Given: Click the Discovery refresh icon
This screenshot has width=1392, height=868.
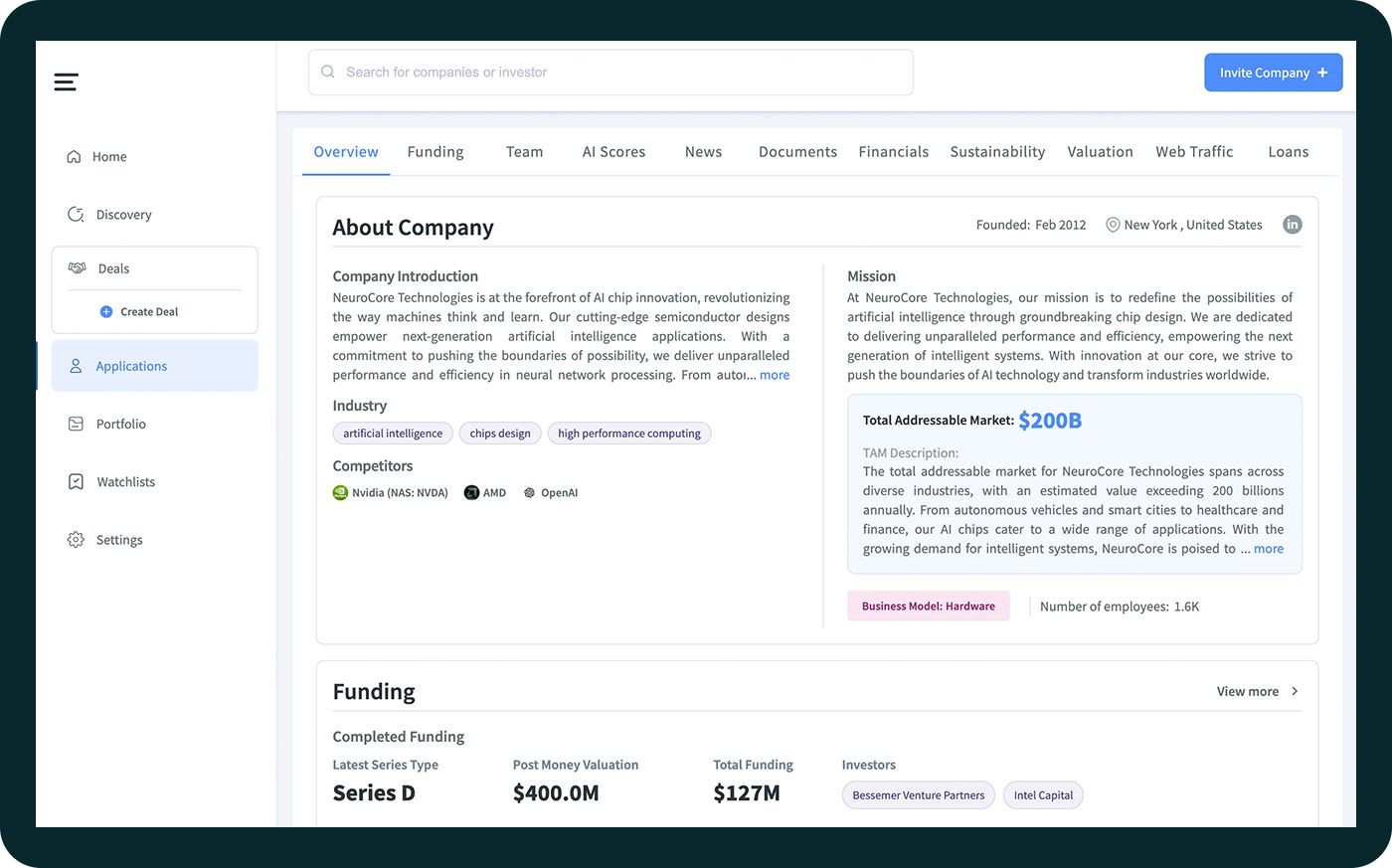Looking at the screenshot, I should 76,214.
